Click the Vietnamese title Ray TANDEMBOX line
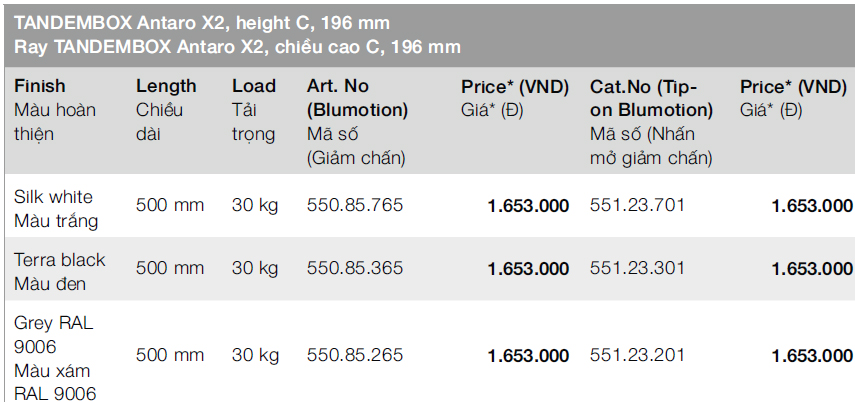855x402 pixels. tap(237, 46)
